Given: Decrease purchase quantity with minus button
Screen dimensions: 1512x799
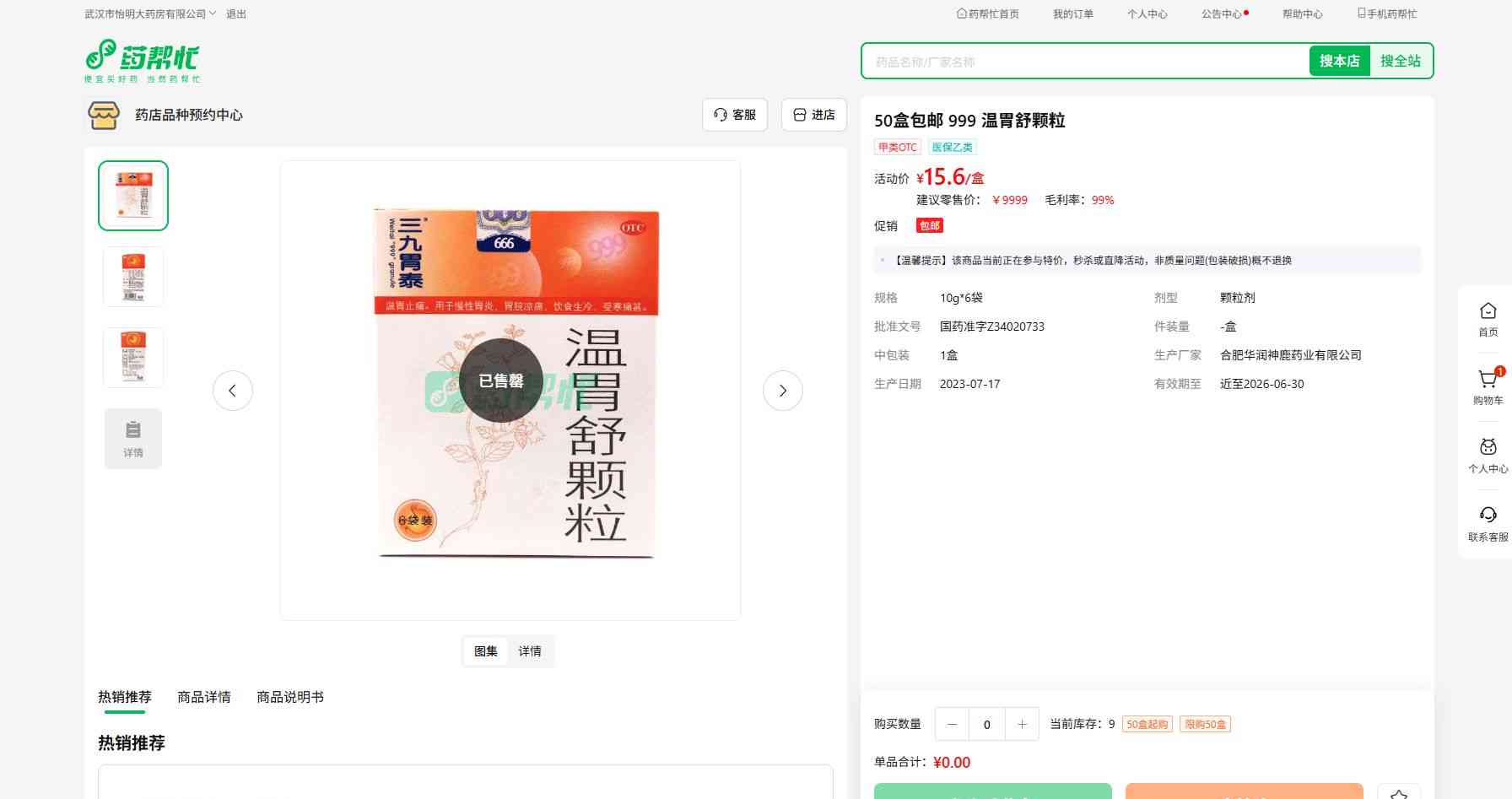Looking at the screenshot, I should coord(953,724).
